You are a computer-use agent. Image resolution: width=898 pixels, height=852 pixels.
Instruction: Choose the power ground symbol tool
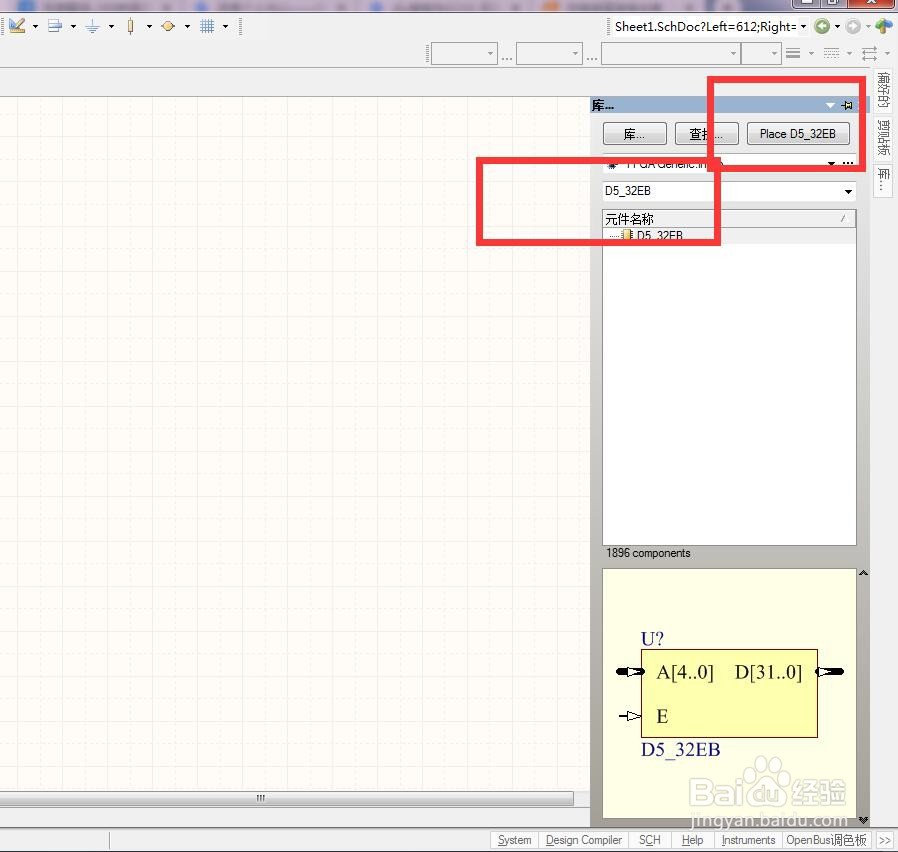pyautogui.click(x=92, y=26)
